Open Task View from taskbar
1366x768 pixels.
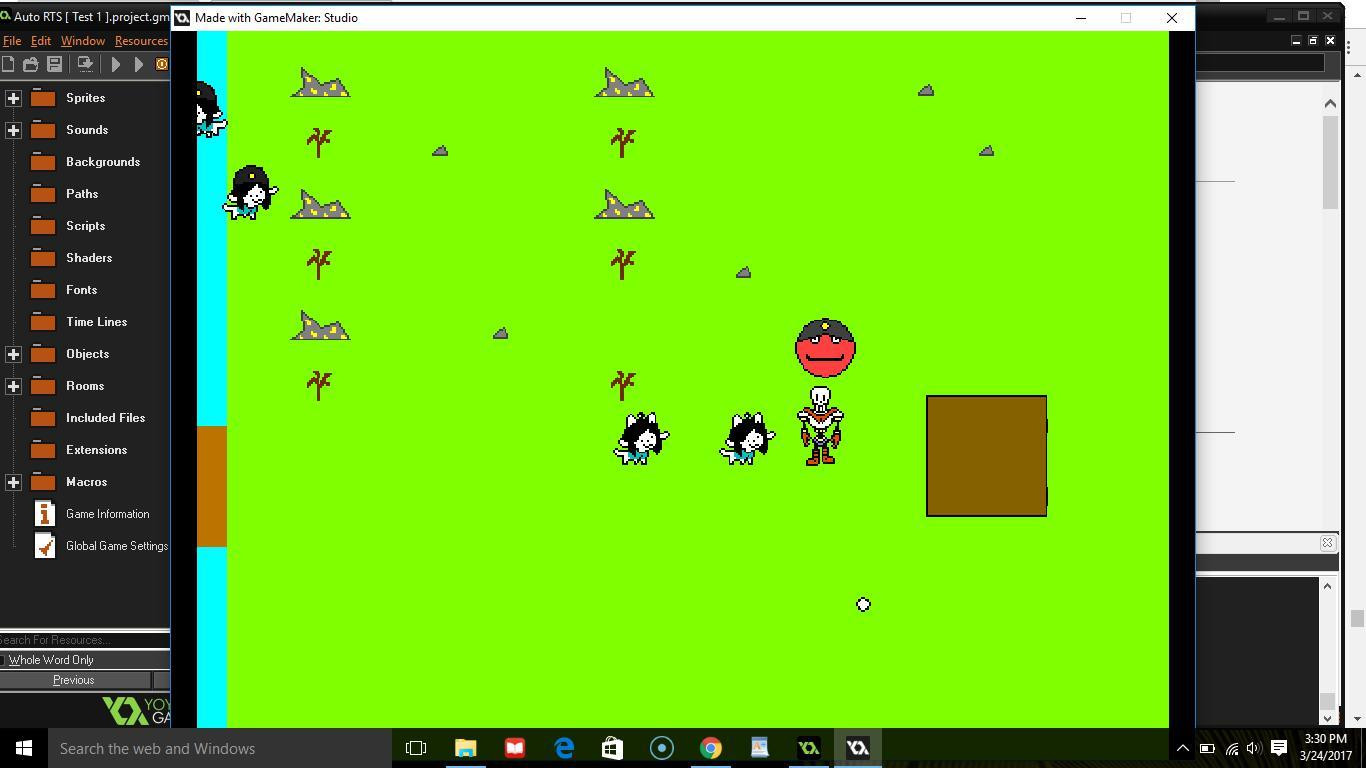[x=416, y=748]
